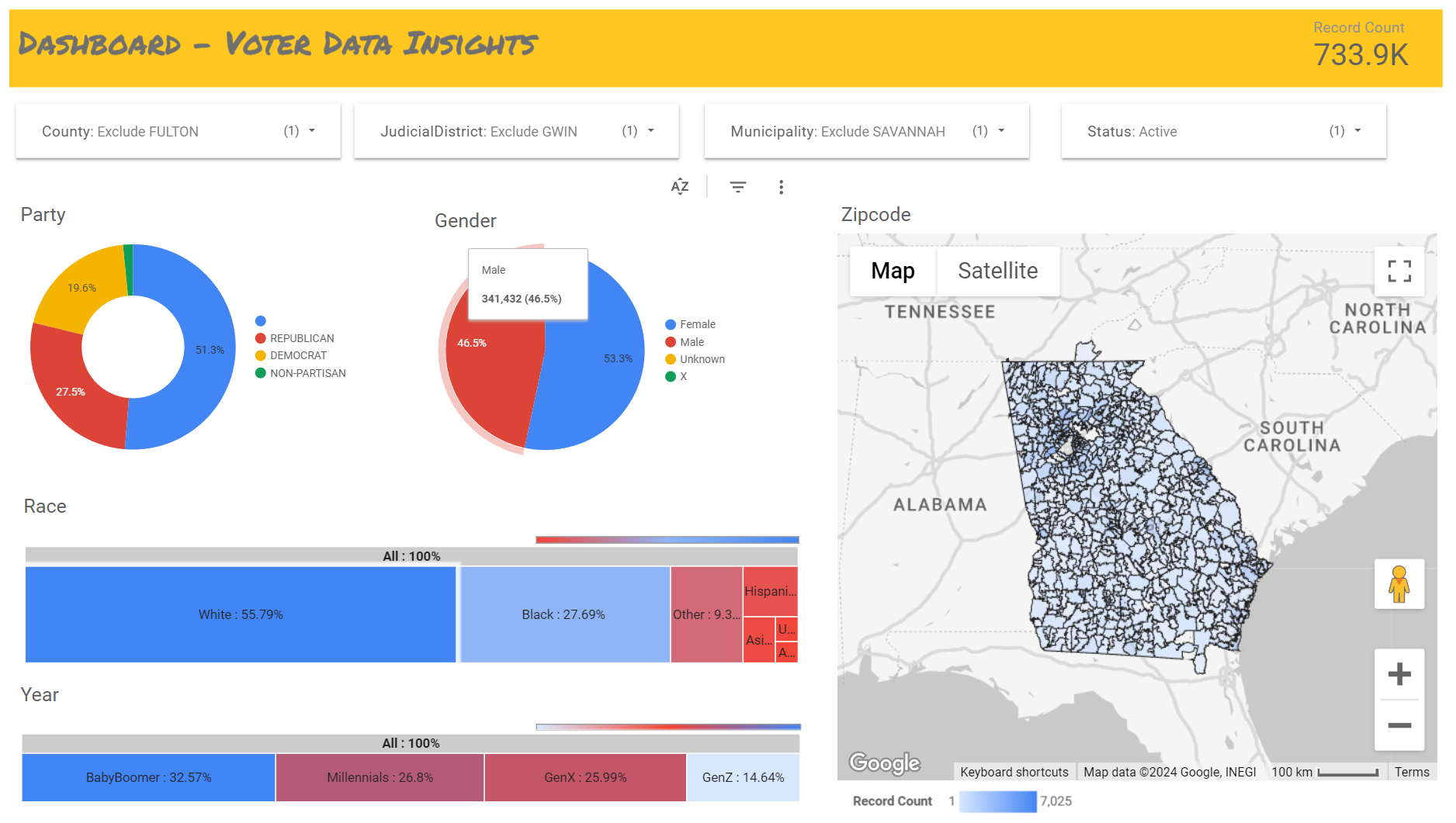Select the Map view tab
The image size is (1456, 823).
pyautogui.click(x=893, y=271)
